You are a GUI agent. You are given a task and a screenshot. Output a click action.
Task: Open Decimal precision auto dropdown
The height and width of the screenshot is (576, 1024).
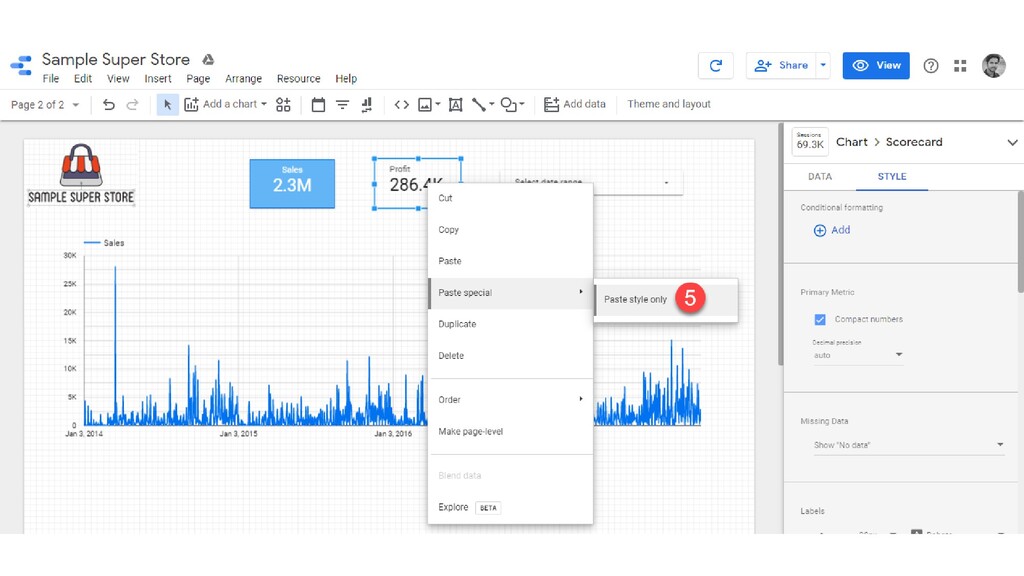point(857,355)
